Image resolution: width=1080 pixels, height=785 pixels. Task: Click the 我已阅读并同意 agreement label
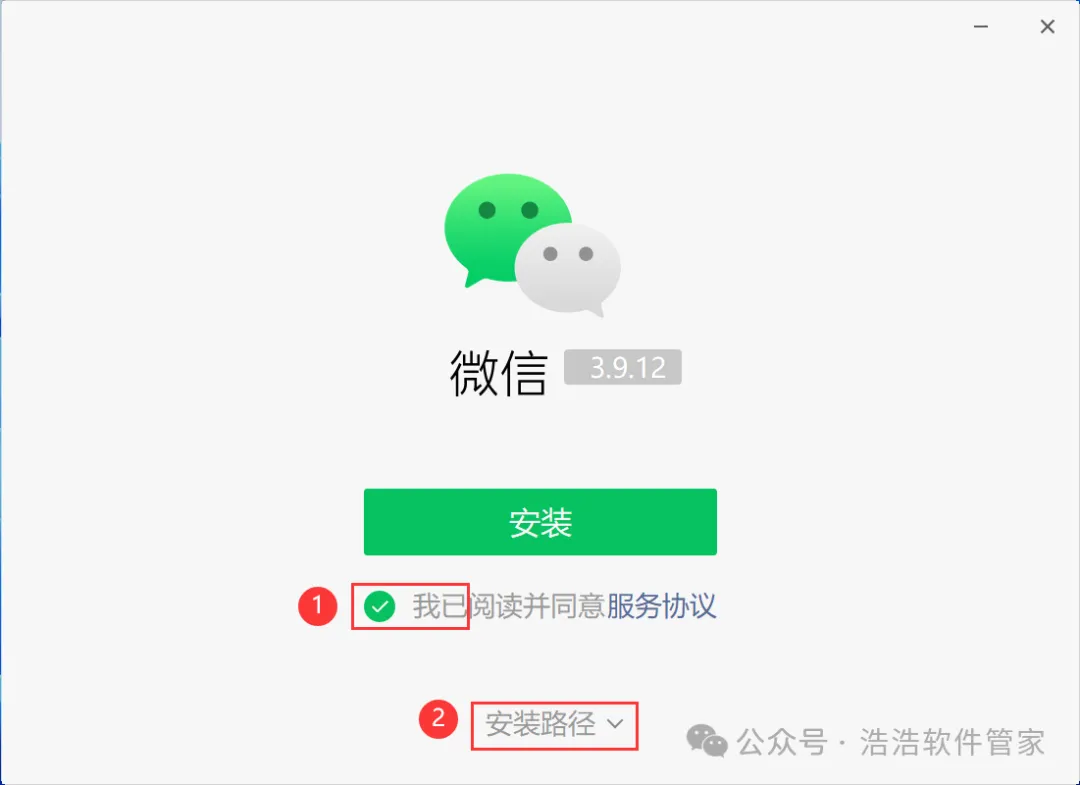click(508, 607)
